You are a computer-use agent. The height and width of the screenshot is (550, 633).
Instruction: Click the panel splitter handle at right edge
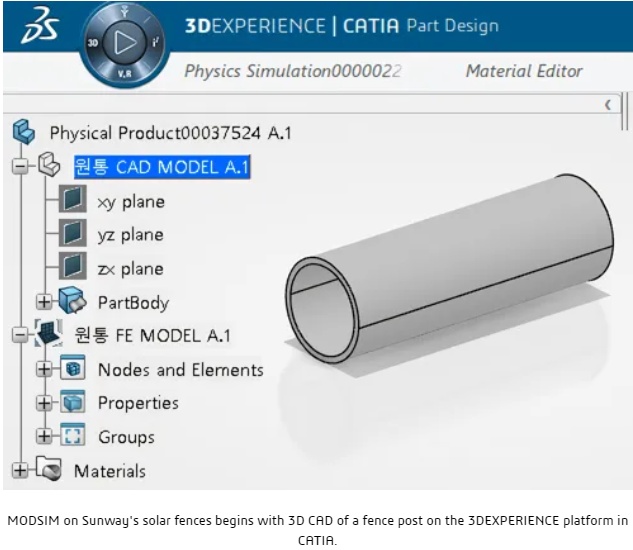pyautogui.click(x=625, y=110)
